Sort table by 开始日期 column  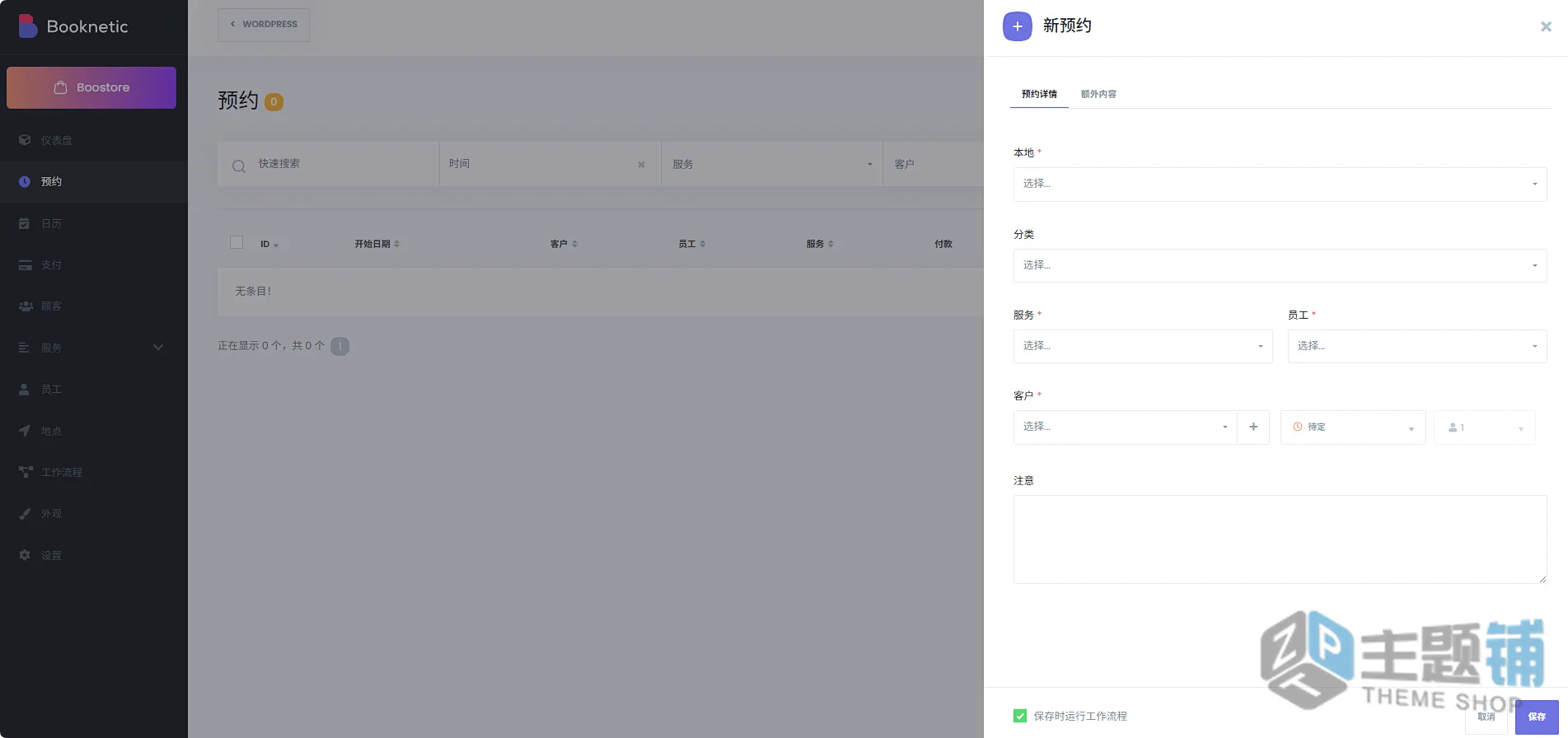(x=377, y=244)
